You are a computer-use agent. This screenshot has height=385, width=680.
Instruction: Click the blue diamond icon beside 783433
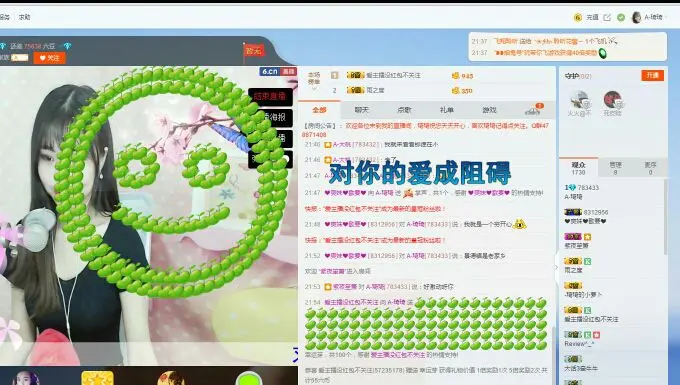click(x=572, y=187)
